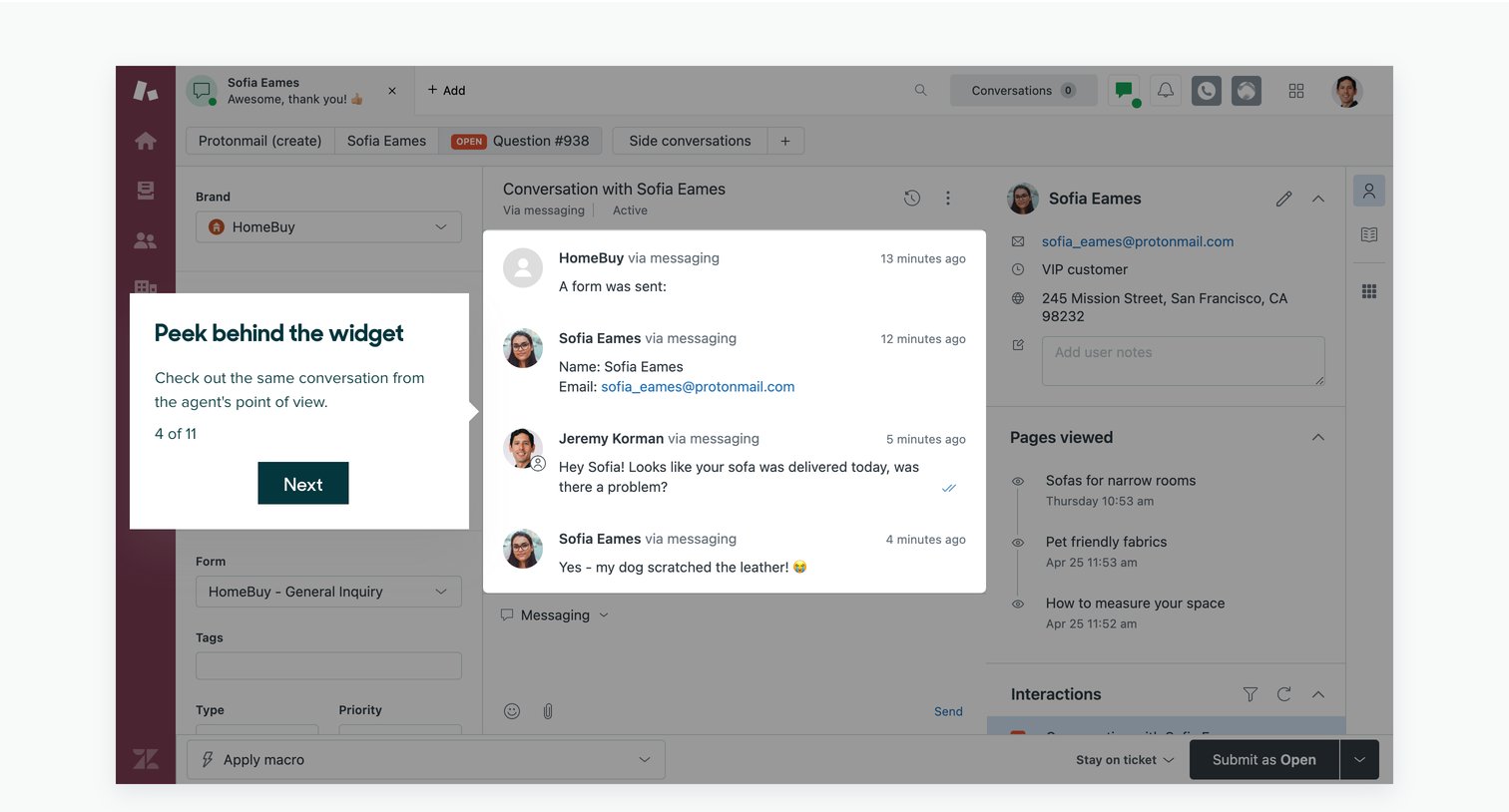Click the 245 Mission Street address text
This screenshot has width=1509, height=812.
click(1164, 307)
